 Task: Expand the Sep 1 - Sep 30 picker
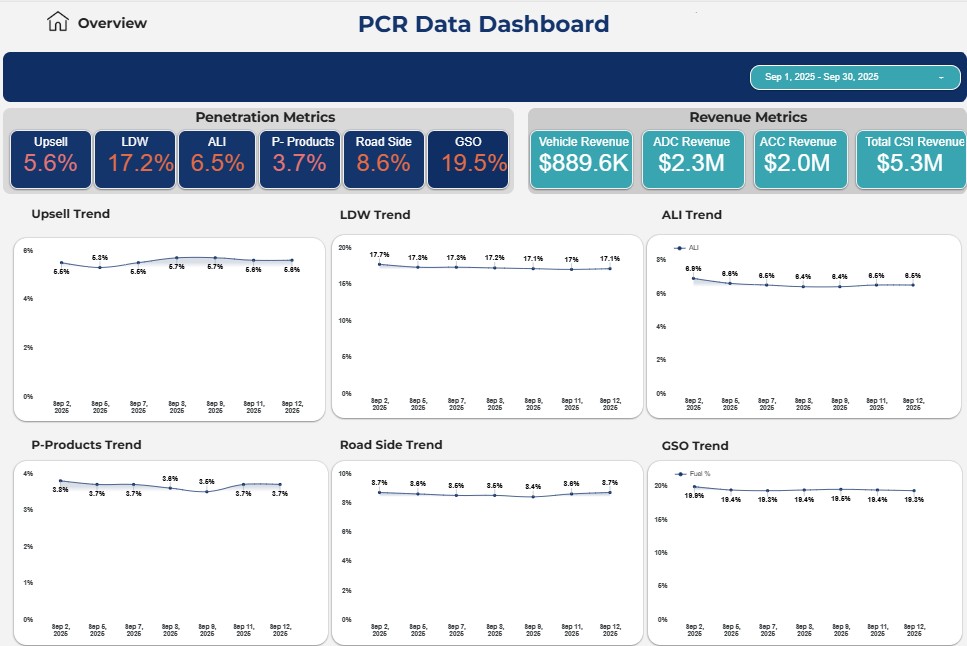[855, 77]
